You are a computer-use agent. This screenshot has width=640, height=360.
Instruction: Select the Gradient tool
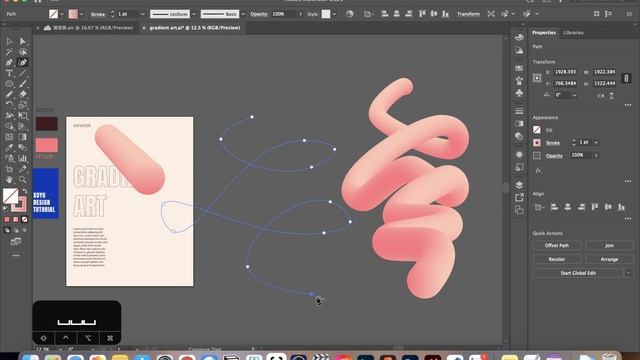click(23, 137)
